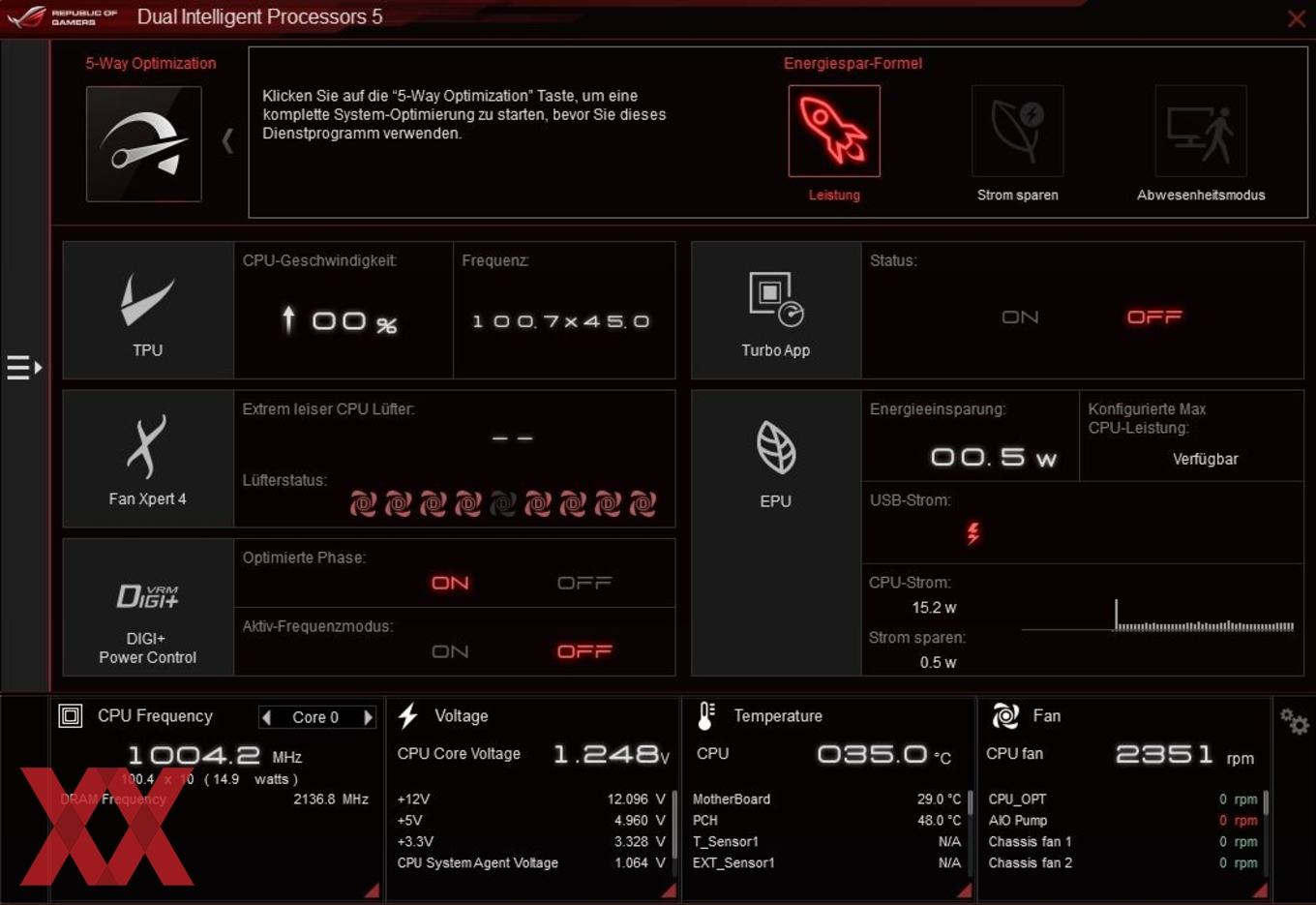Click the Chassis fan 1 row
Image resolution: width=1316 pixels, height=905 pixels.
pyautogui.click(x=1123, y=842)
